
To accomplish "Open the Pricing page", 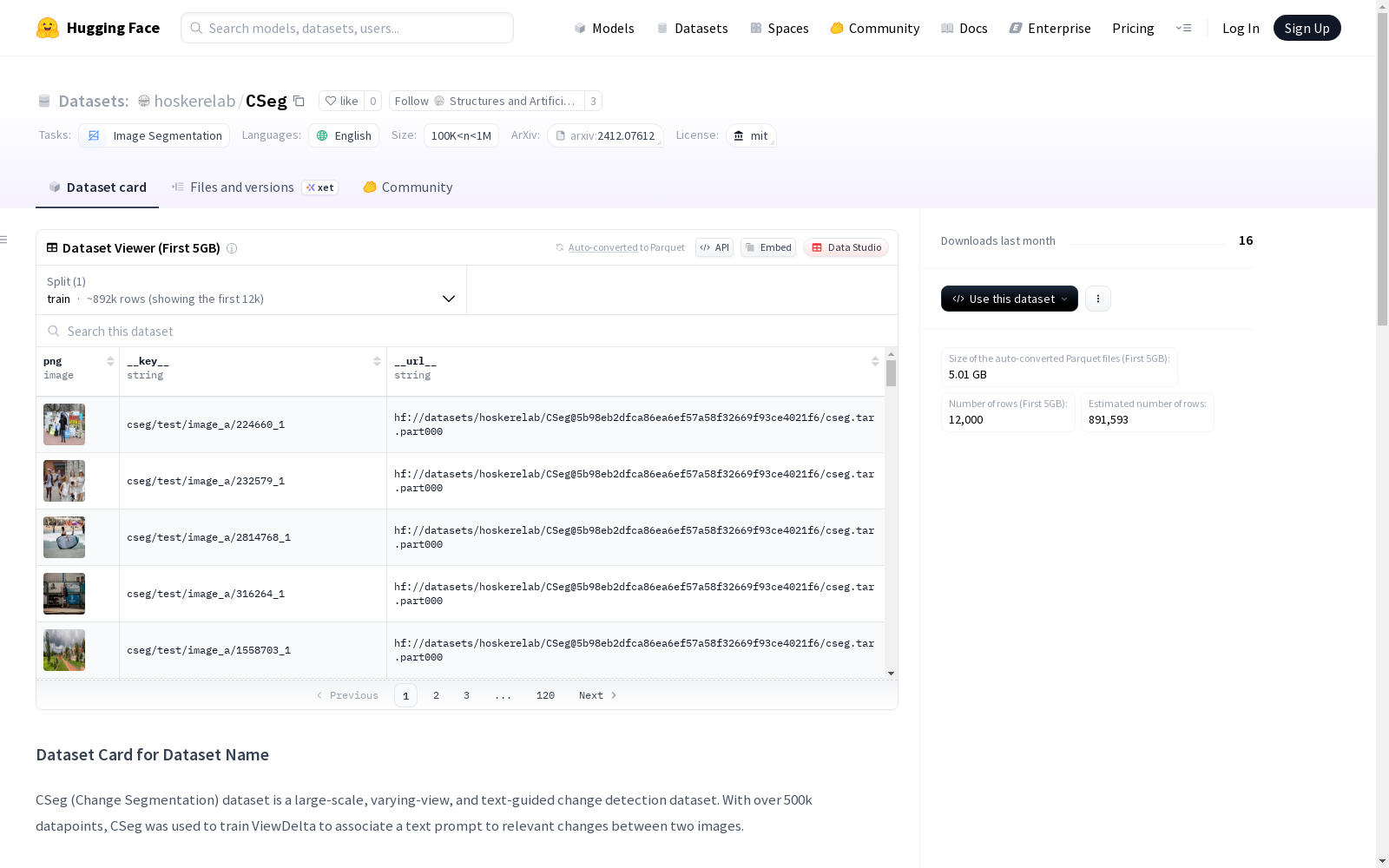I will [x=1133, y=28].
